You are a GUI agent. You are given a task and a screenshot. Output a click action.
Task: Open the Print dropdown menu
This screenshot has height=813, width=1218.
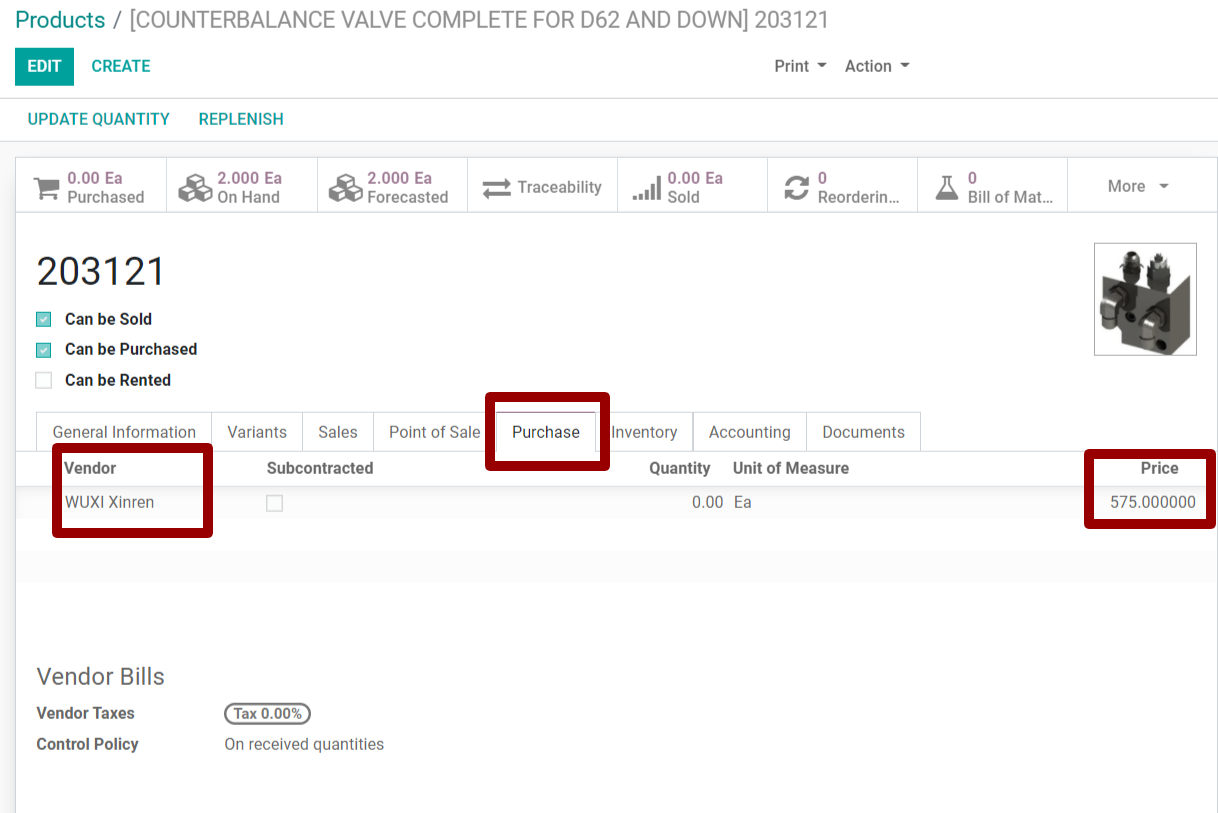pos(800,66)
